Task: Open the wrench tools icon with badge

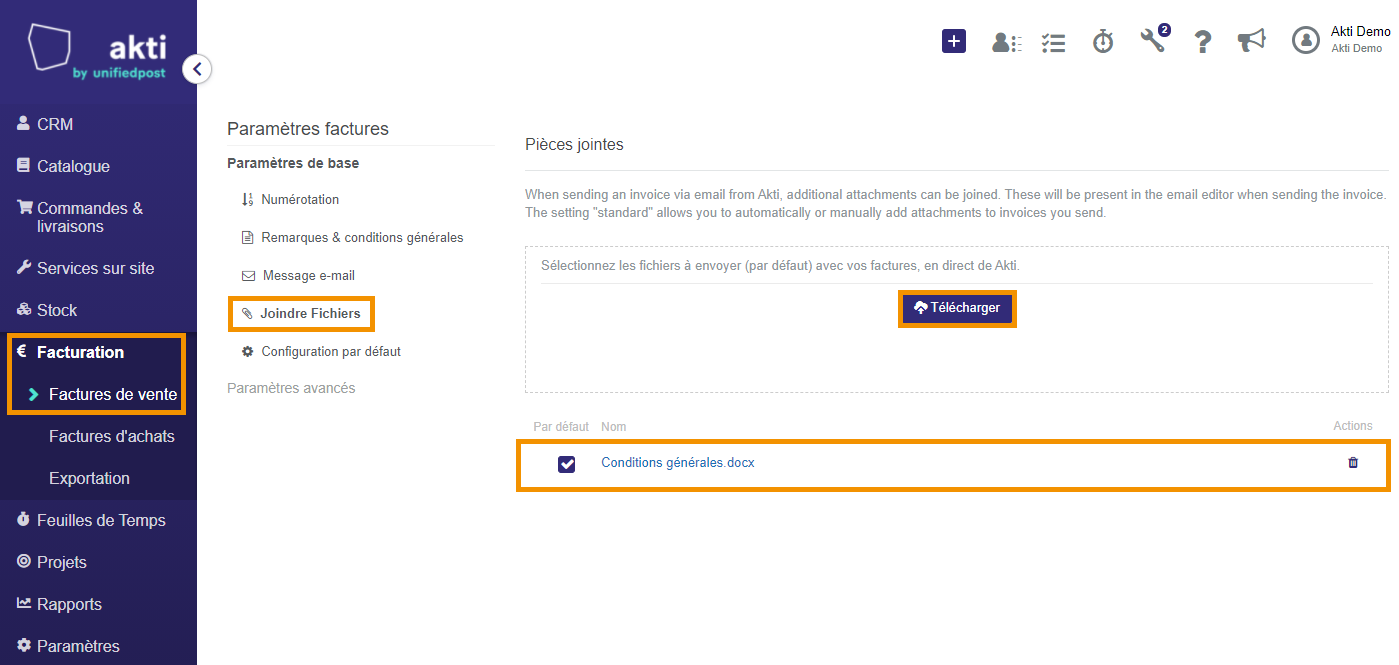Action: point(1154,39)
